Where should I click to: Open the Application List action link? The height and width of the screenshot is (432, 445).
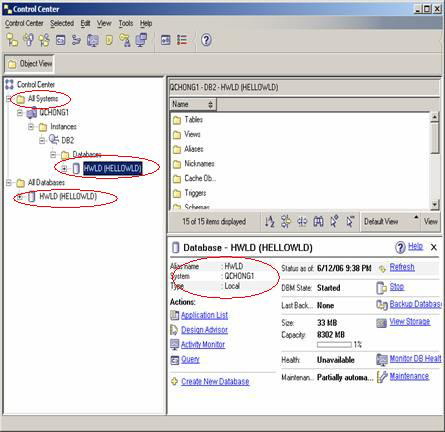coord(204,315)
